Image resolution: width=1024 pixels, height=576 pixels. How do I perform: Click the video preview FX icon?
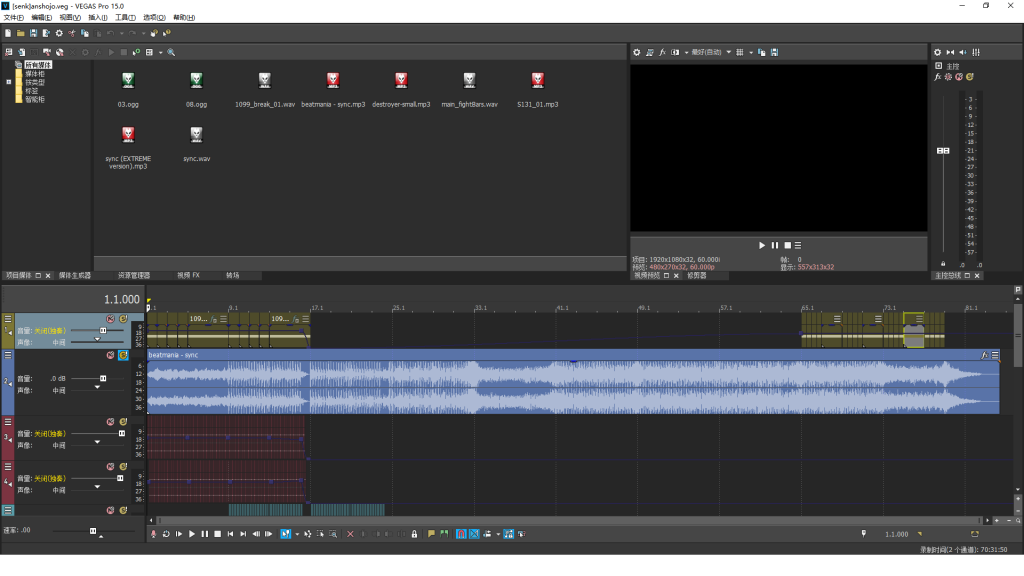point(662,52)
